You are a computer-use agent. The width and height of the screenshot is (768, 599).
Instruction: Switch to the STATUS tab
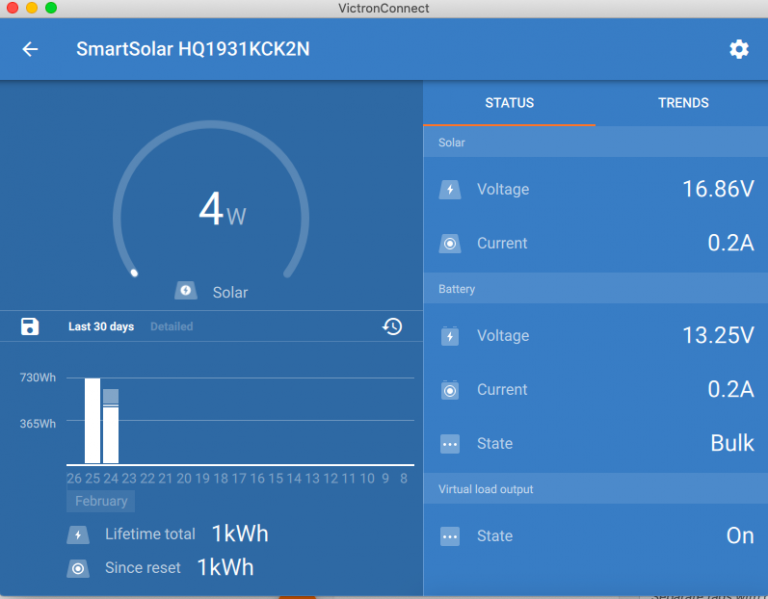509,103
